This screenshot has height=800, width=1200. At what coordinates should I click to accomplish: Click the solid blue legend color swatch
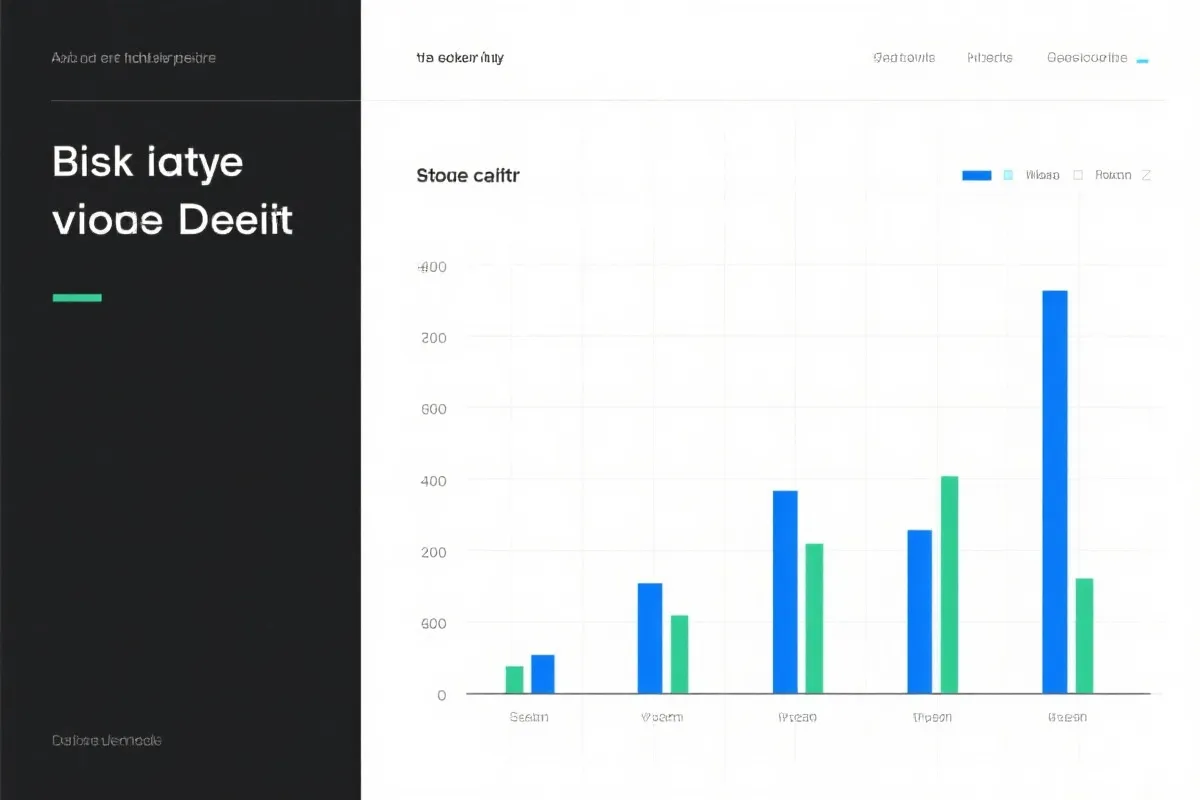pyautogui.click(x=976, y=175)
